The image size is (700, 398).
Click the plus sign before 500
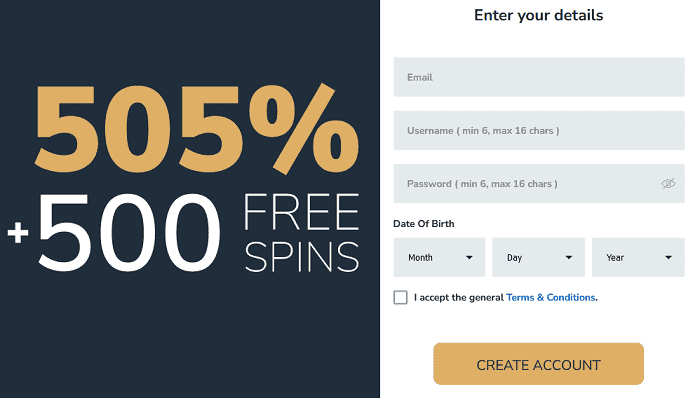point(18,232)
